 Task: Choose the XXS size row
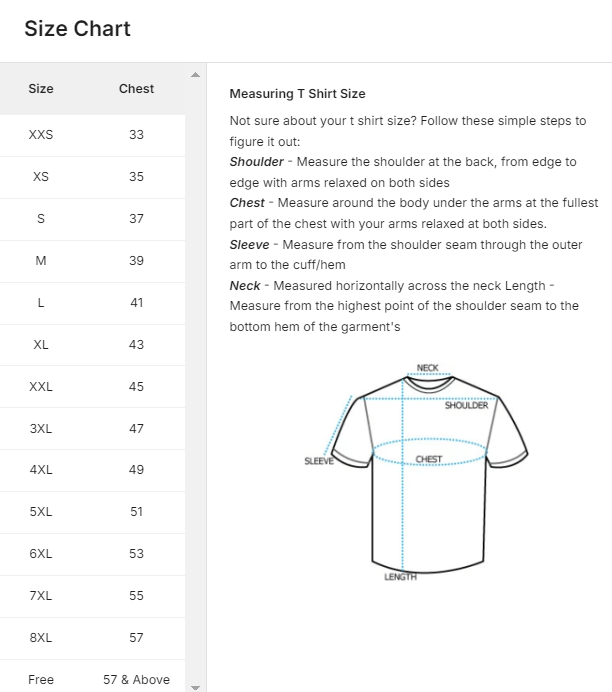[x=92, y=135]
